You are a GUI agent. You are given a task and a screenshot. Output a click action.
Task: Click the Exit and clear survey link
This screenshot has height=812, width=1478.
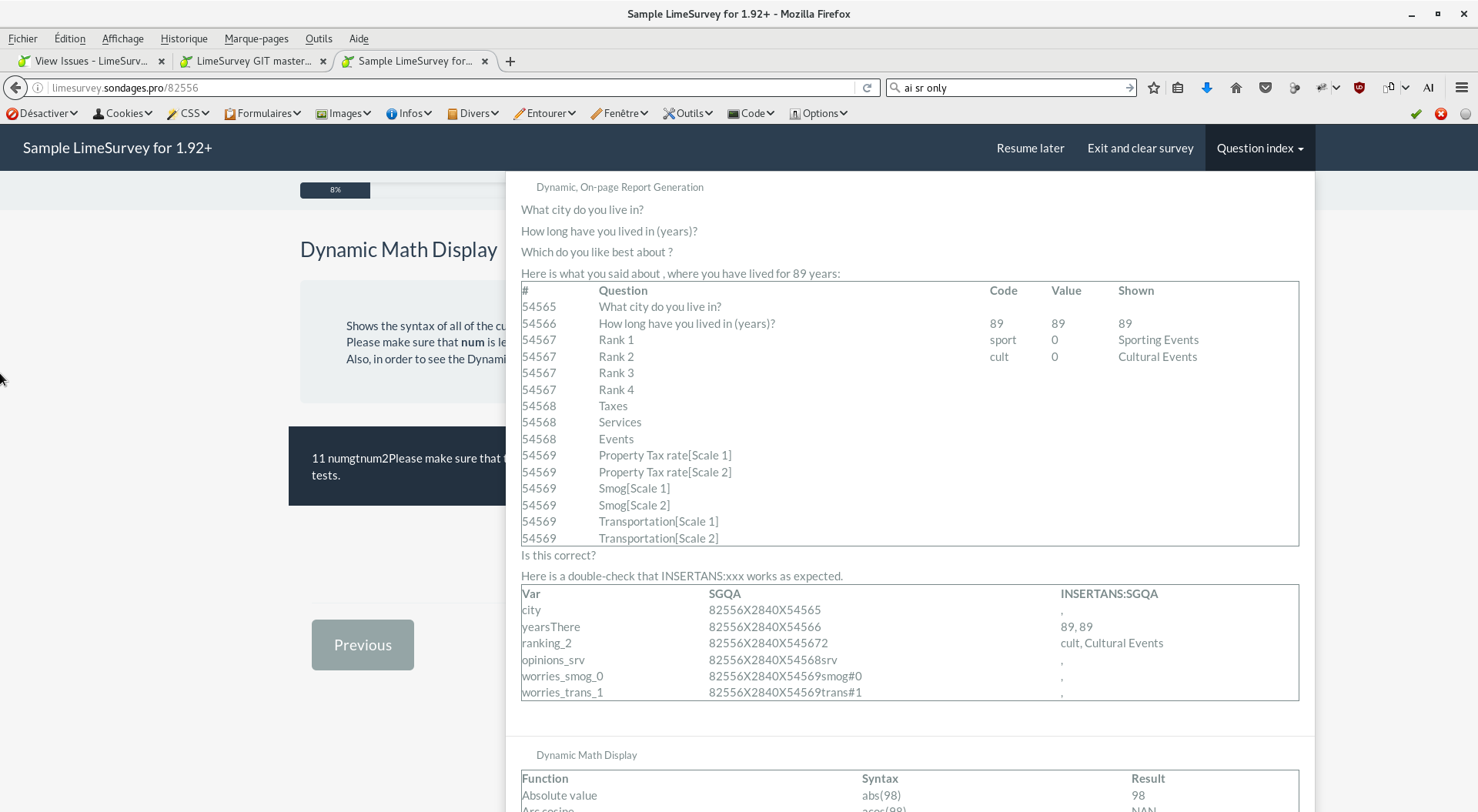tap(1140, 148)
